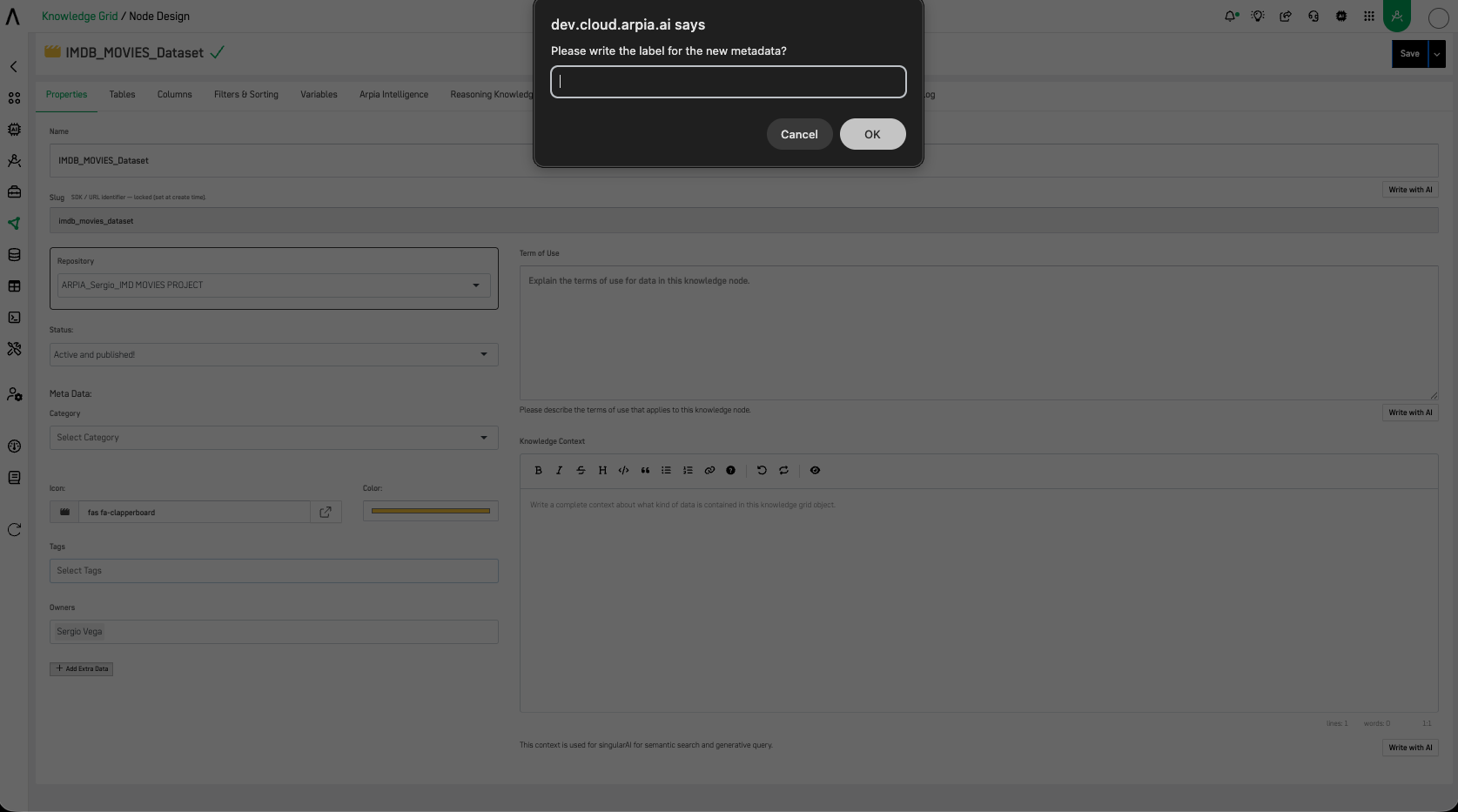The height and width of the screenshot is (812, 1458).
Task: Collapse sidebar with back chevron
Action: pos(14,67)
